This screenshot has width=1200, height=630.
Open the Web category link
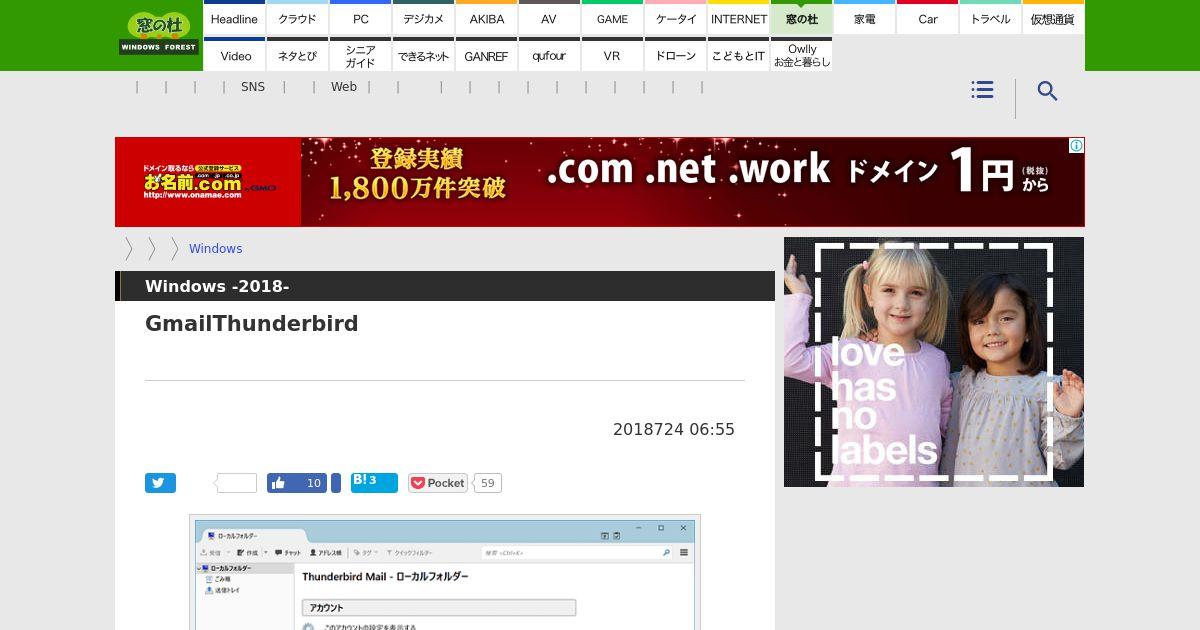tap(344, 87)
